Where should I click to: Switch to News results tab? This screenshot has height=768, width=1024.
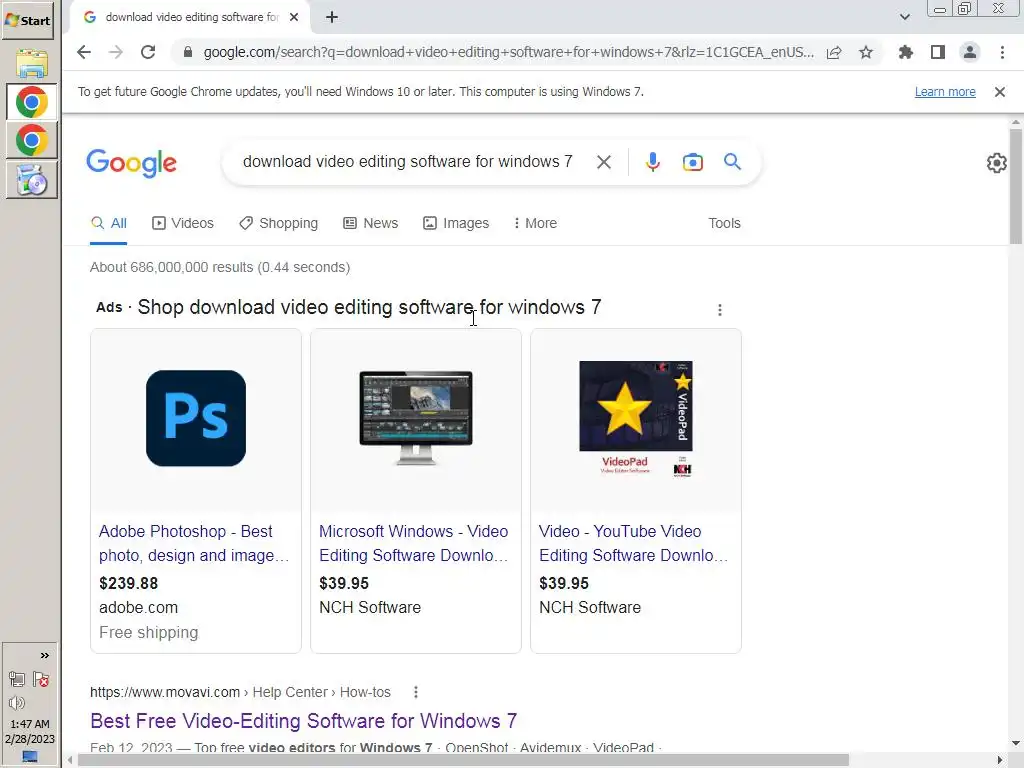(x=371, y=223)
